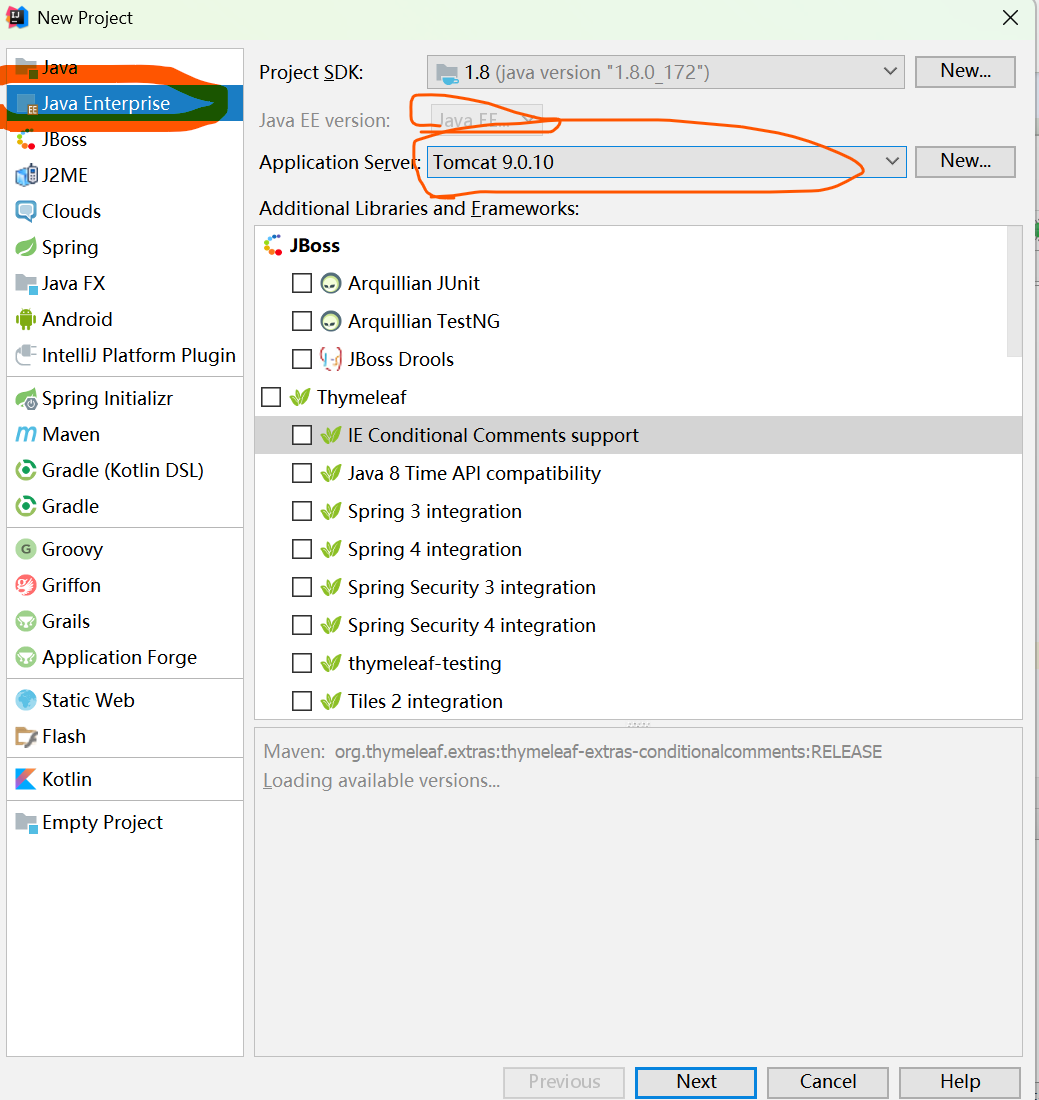Select the Gradle (Kotlin DSL) icon
Viewport: 1039px width, 1100px height.
coord(26,470)
